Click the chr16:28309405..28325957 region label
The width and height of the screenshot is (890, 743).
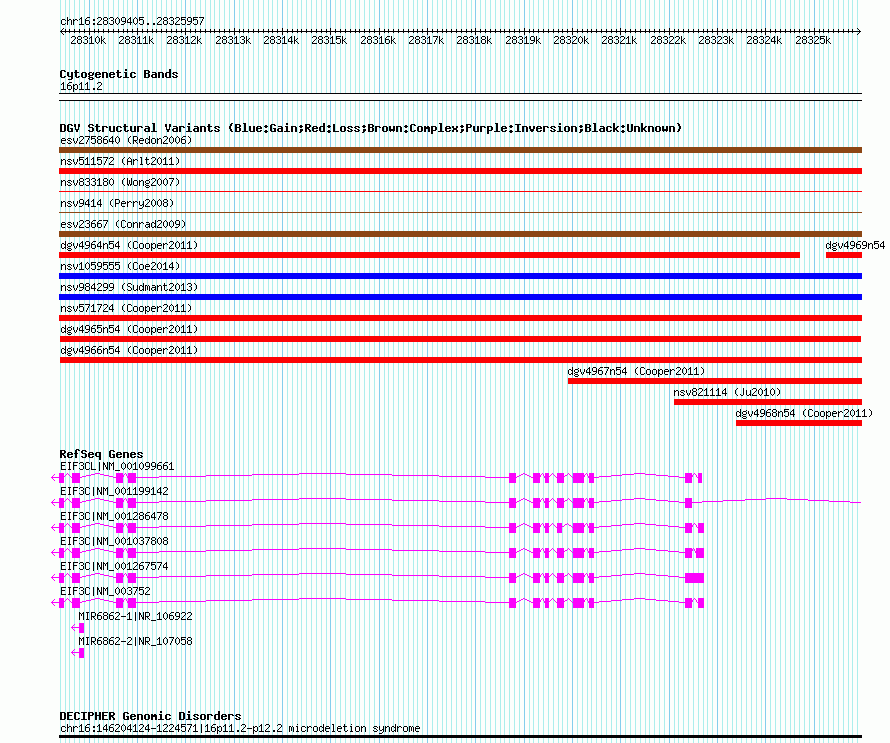tap(132, 21)
